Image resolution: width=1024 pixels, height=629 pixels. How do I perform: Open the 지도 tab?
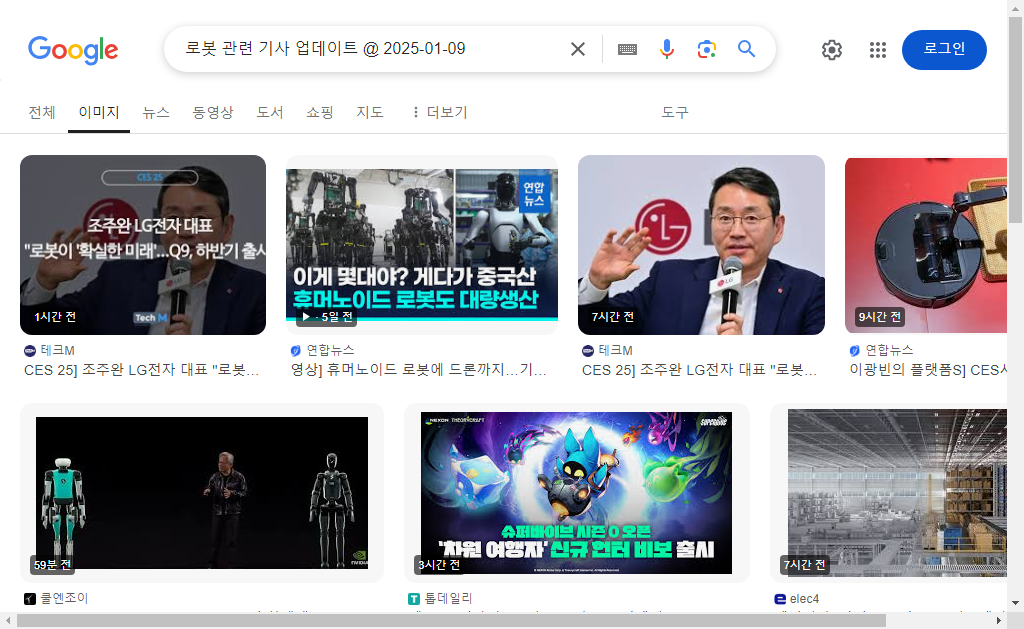pos(370,112)
